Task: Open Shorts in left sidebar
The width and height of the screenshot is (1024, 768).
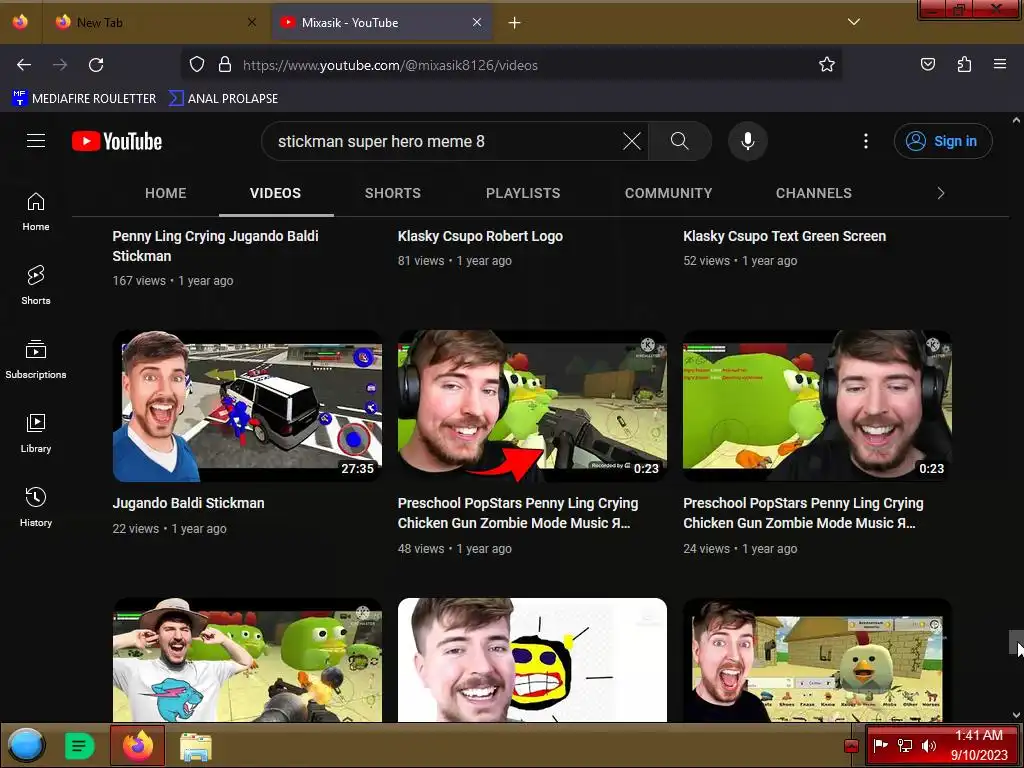Action: [36, 285]
